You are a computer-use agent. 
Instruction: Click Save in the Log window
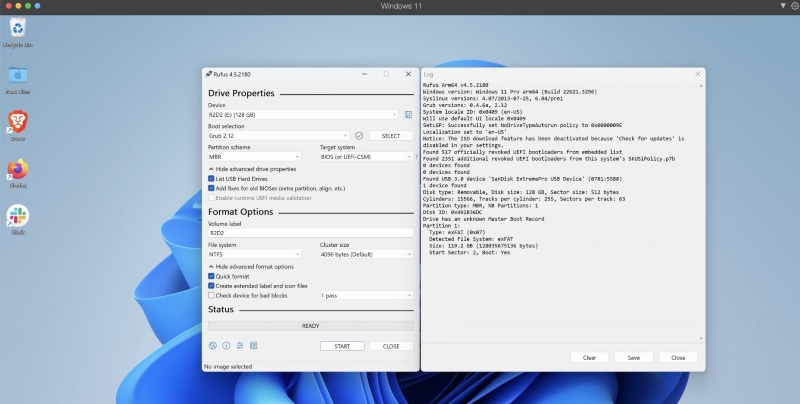click(x=634, y=358)
